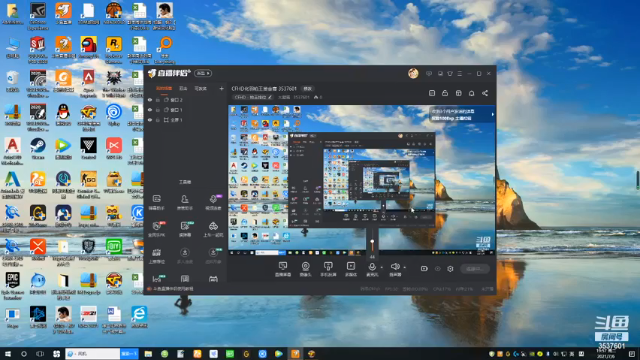Image resolution: width=640 pixels, height=360 pixels.
Task: Open the toolbox PK tool with the red badge
Action: click(156, 229)
